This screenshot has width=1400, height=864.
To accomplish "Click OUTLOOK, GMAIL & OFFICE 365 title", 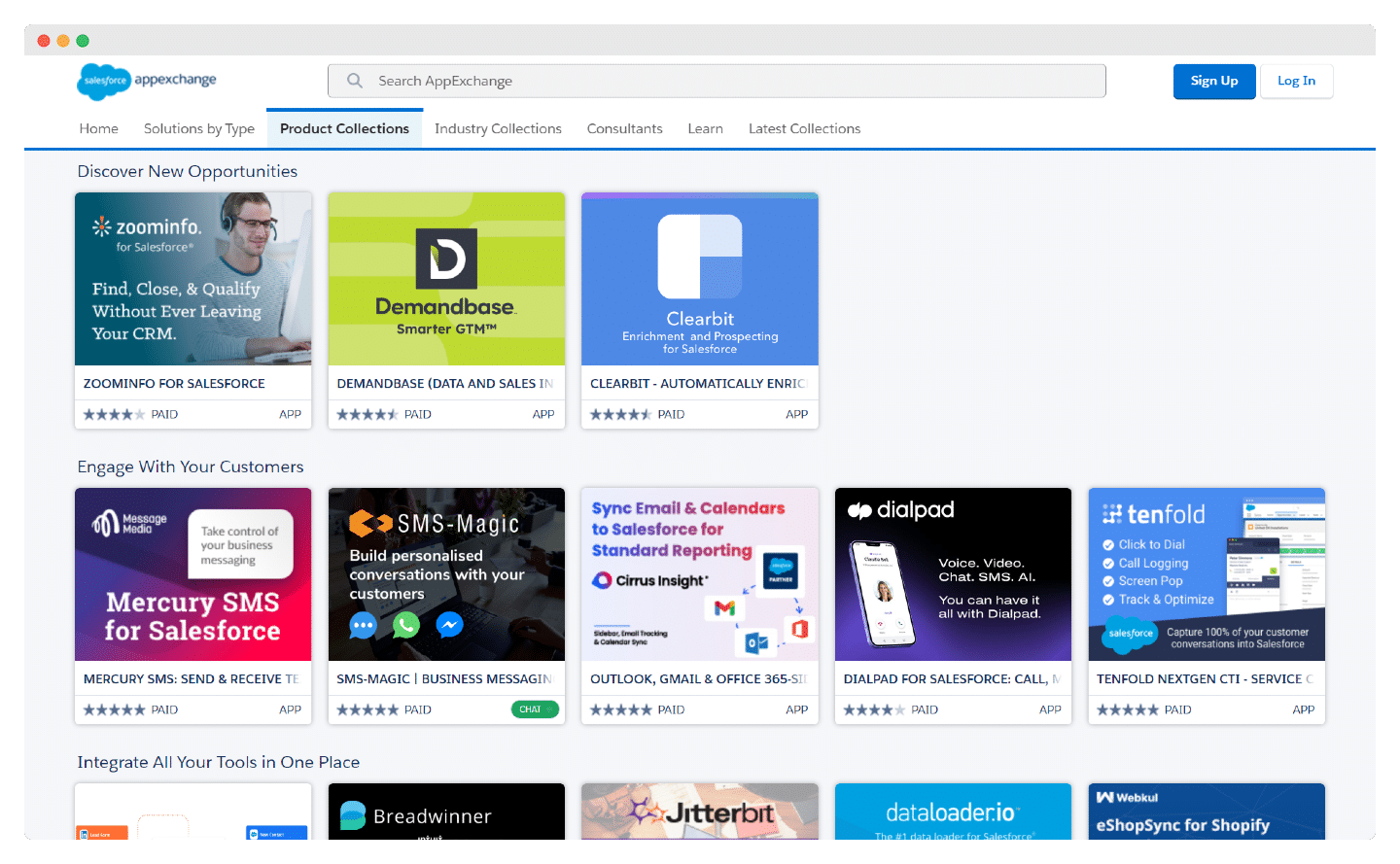I will tap(698, 679).
